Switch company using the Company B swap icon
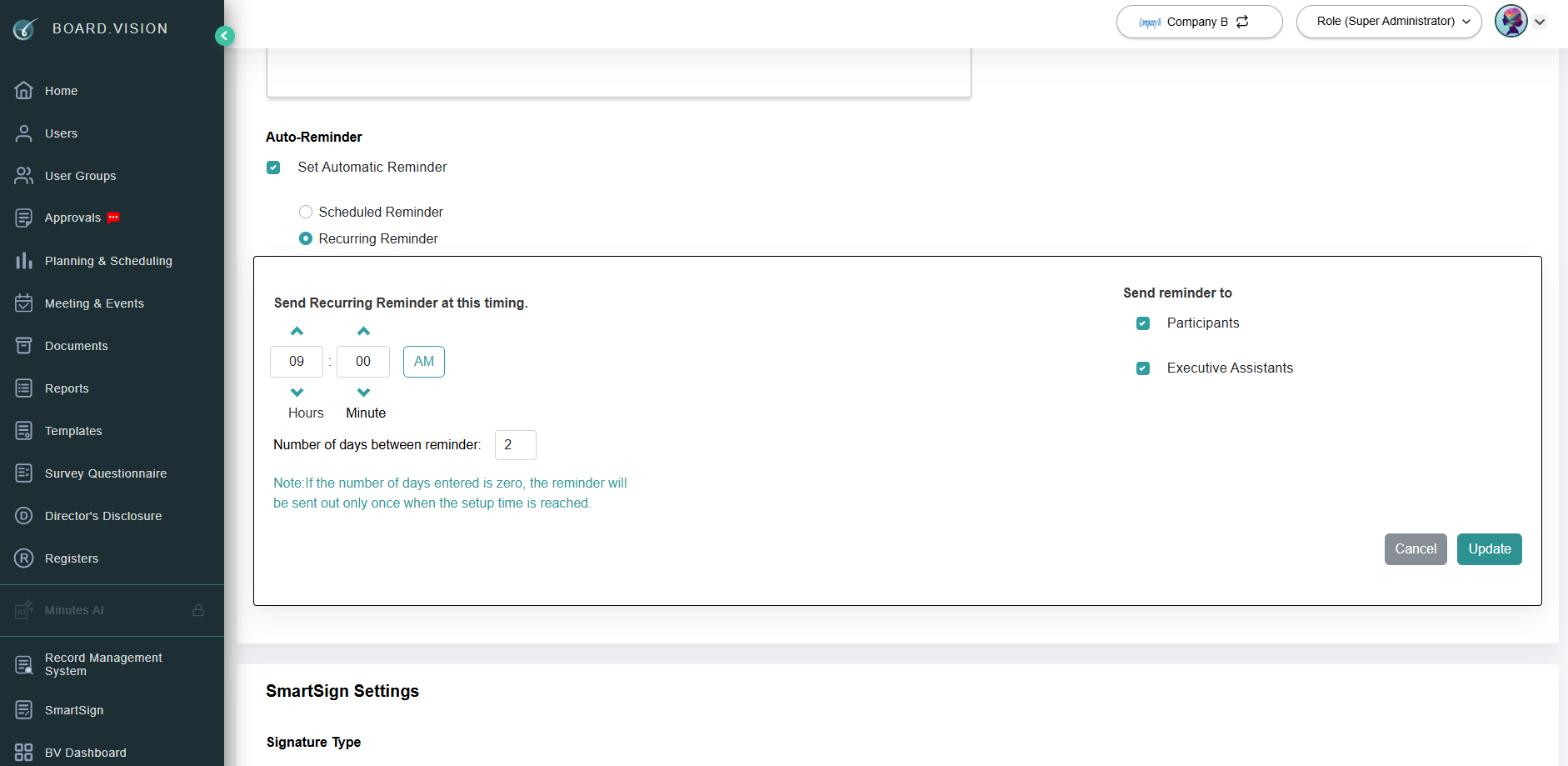 pyautogui.click(x=1242, y=22)
